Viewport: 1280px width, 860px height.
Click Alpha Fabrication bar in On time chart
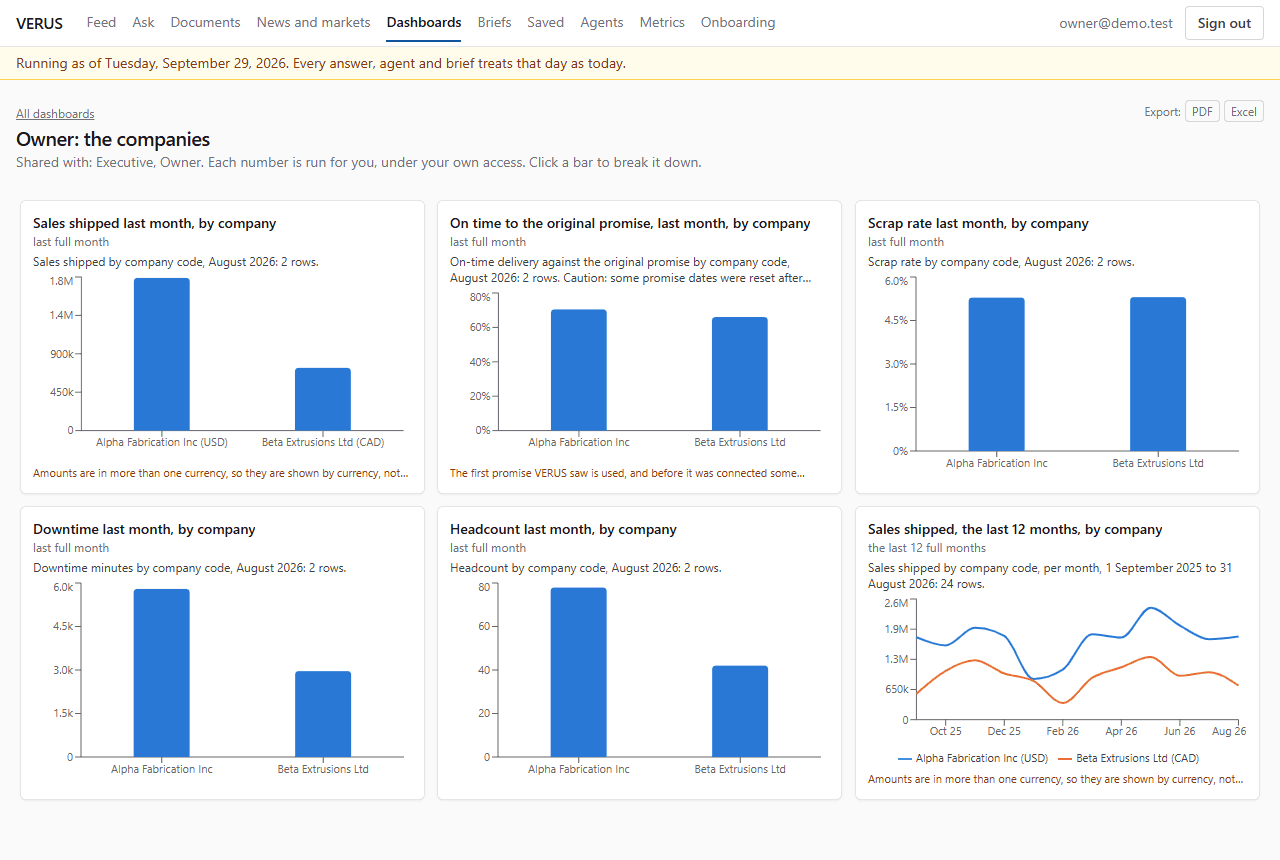(579, 370)
